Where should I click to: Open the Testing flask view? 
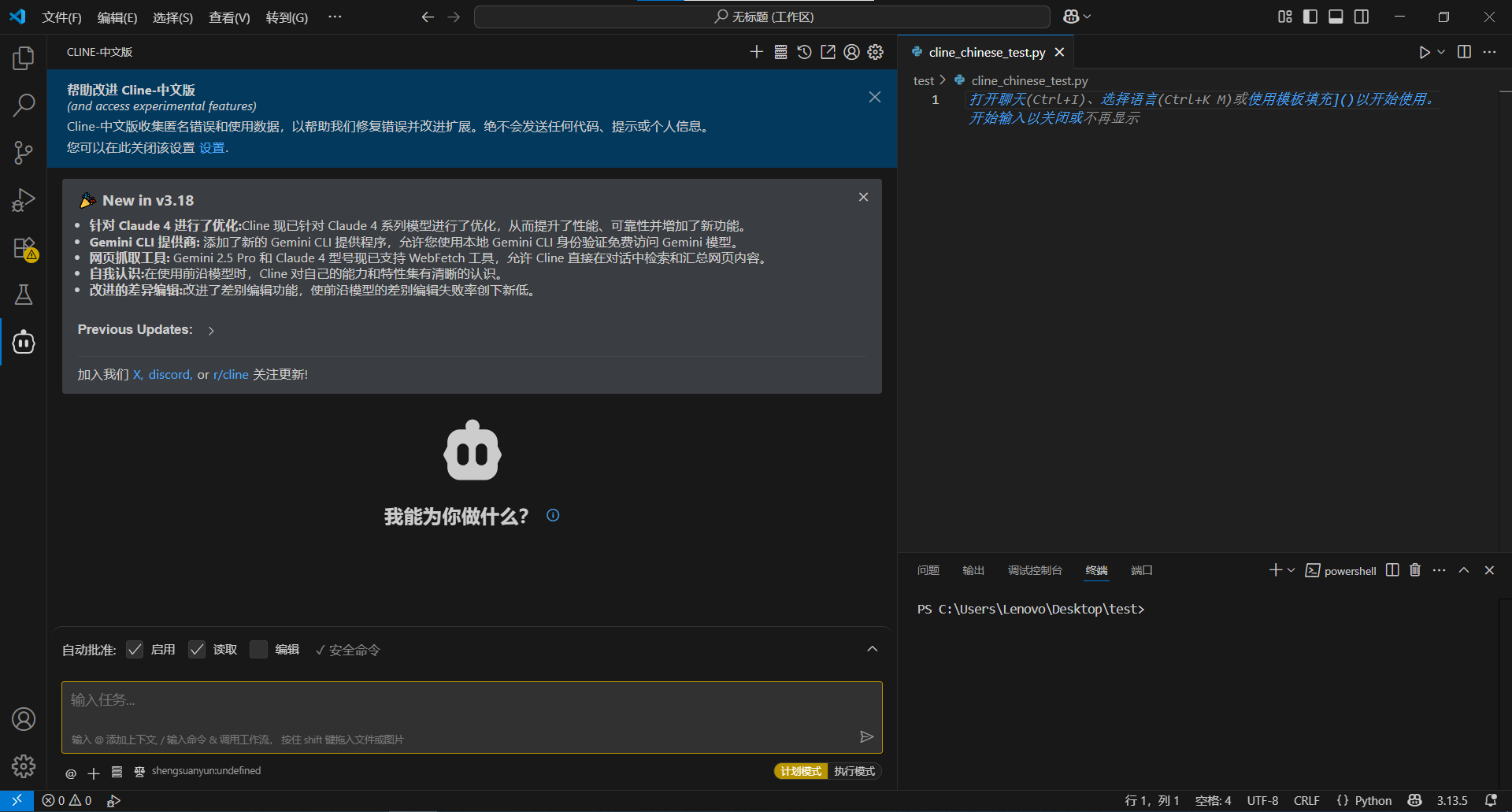24,295
